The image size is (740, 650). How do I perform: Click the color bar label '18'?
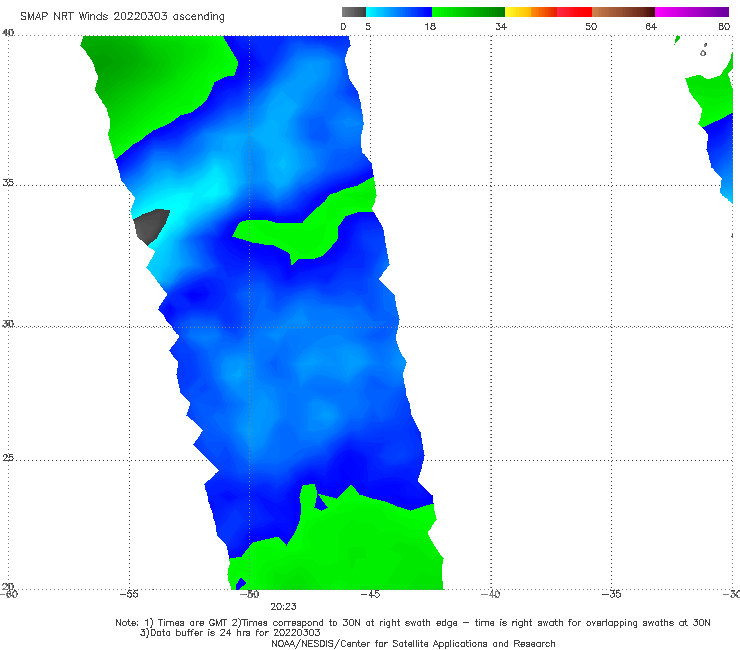(430, 27)
